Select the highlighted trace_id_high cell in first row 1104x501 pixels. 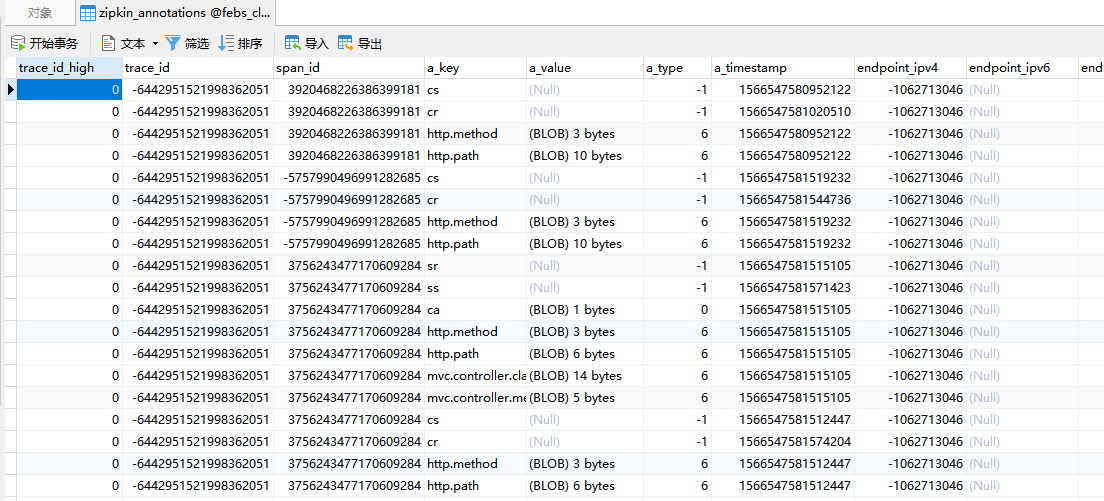point(69,89)
